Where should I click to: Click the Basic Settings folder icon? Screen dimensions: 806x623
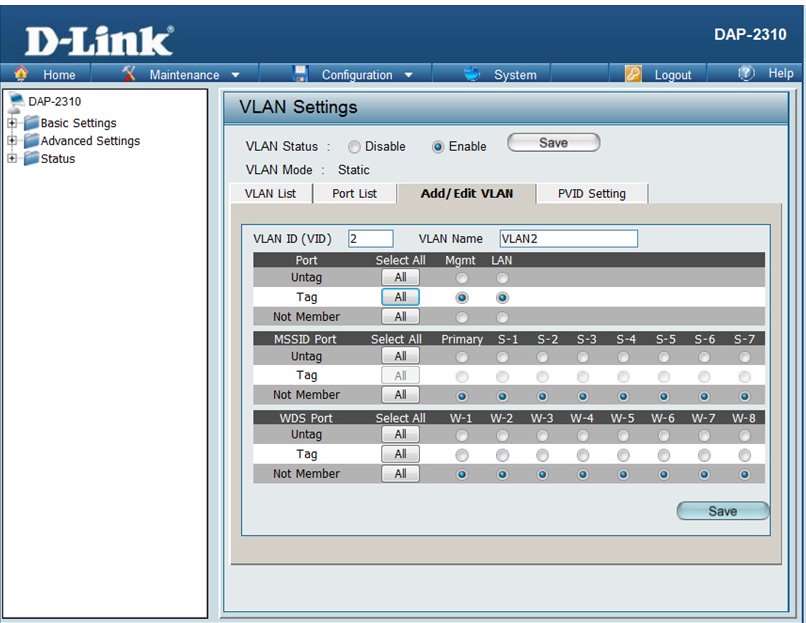pos(31,124)
